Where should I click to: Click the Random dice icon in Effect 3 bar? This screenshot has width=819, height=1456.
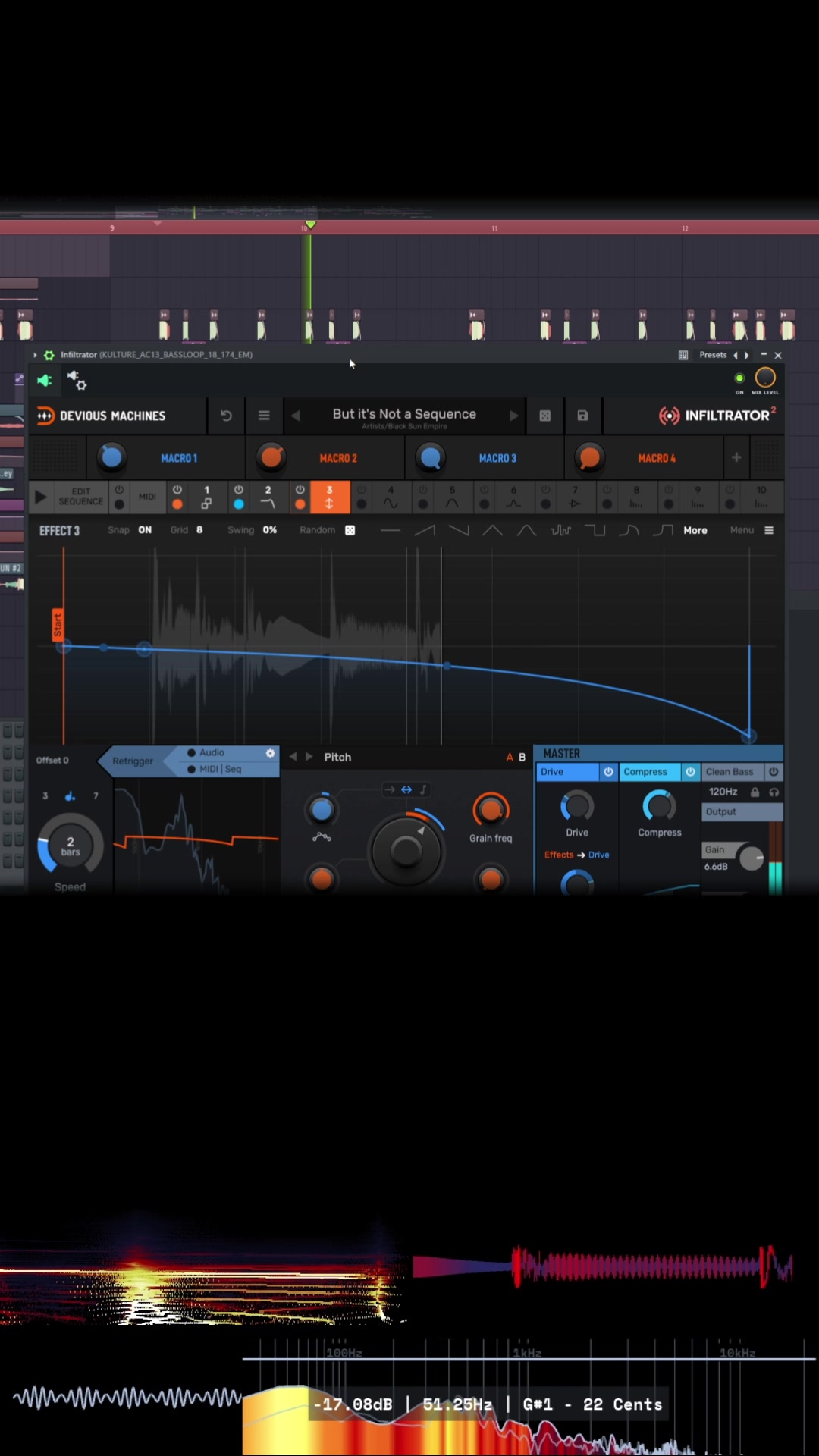[x=350, y=530]
